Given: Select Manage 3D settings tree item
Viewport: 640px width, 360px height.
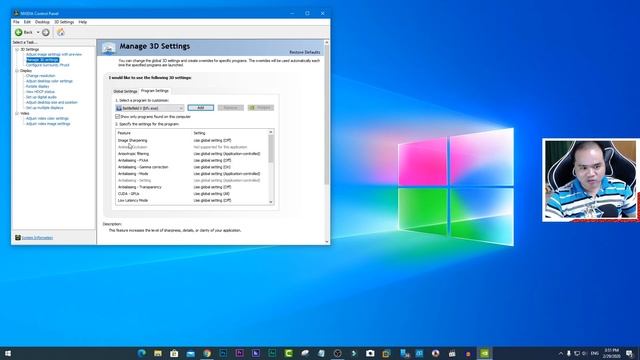Looking at the screenshot, I should [42, 60].
